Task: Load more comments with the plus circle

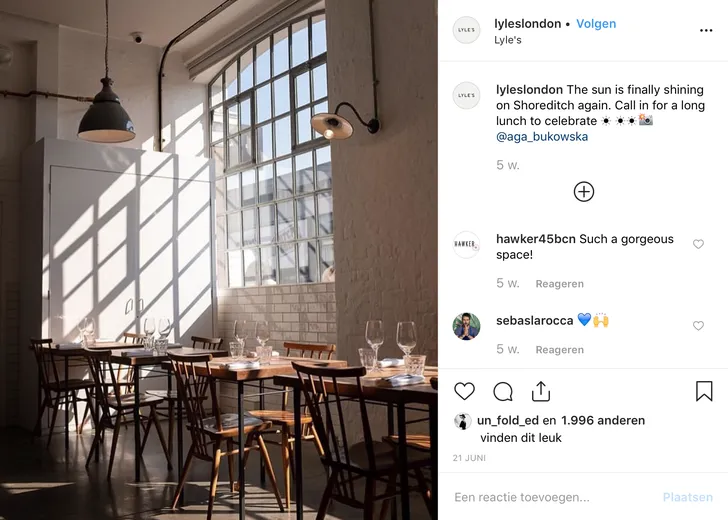Action: (x=584, y=192)
